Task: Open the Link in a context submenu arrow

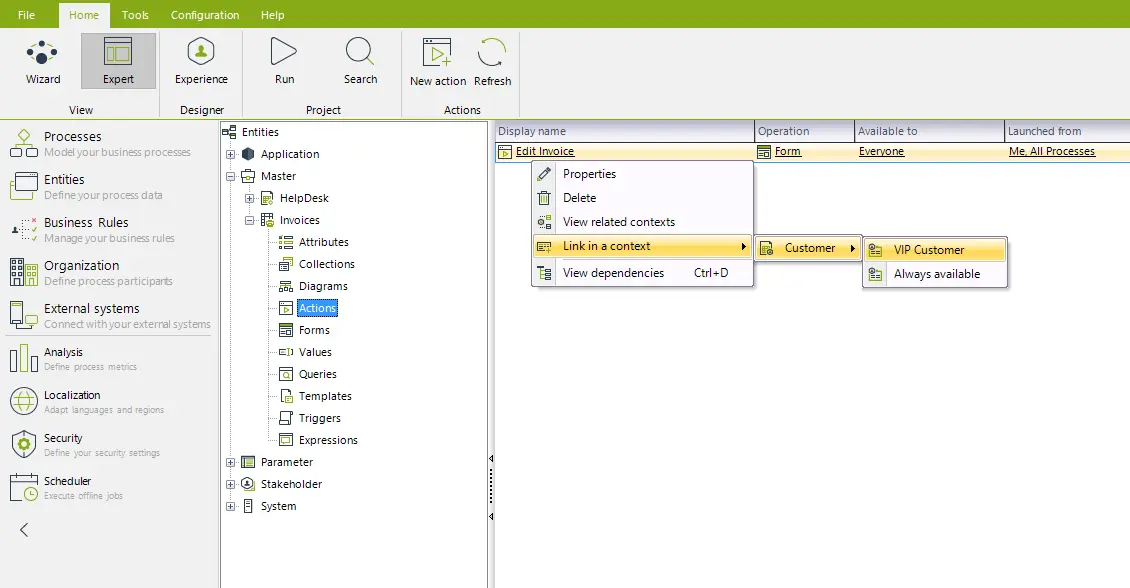Action: (744, 246)
